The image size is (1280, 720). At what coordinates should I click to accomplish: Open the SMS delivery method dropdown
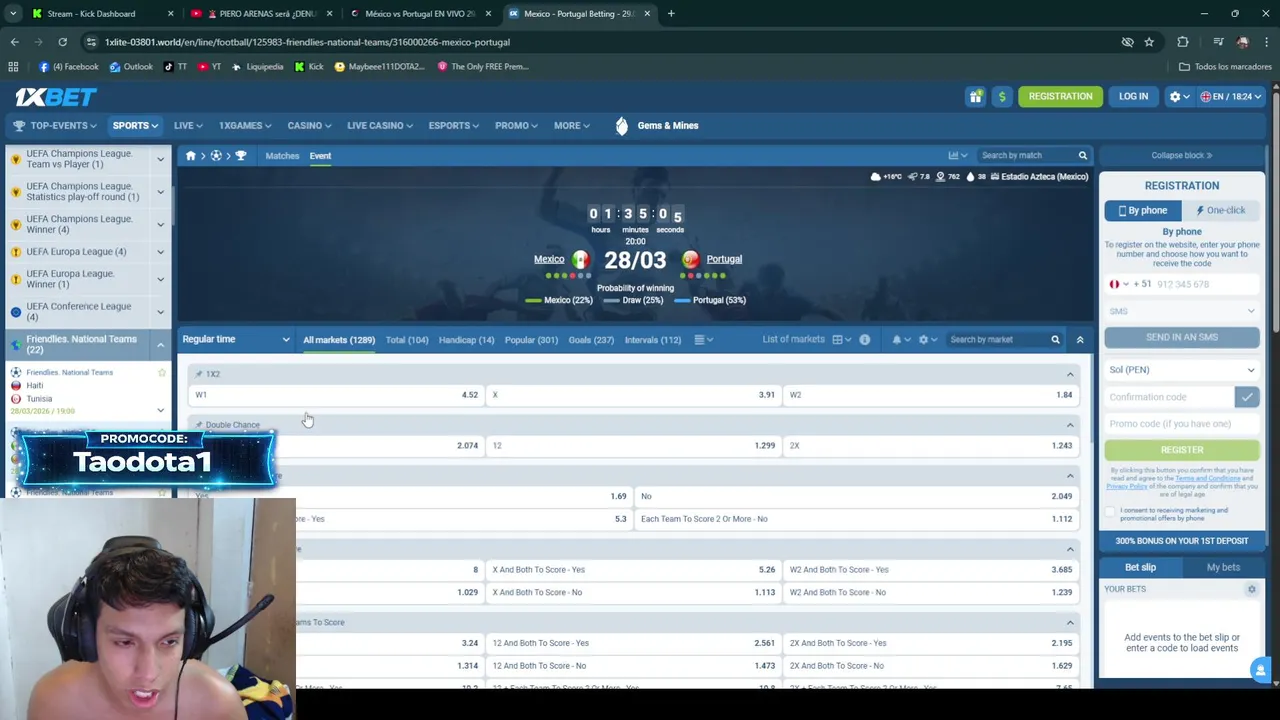(1181, 311)
